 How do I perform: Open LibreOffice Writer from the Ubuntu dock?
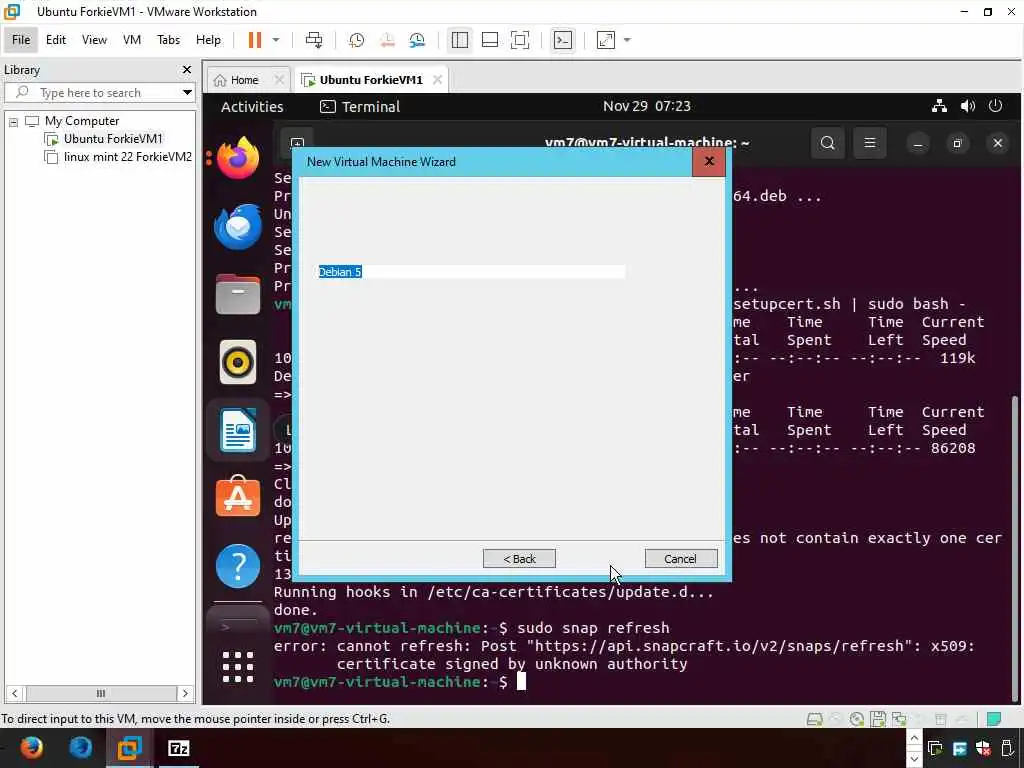238,430
